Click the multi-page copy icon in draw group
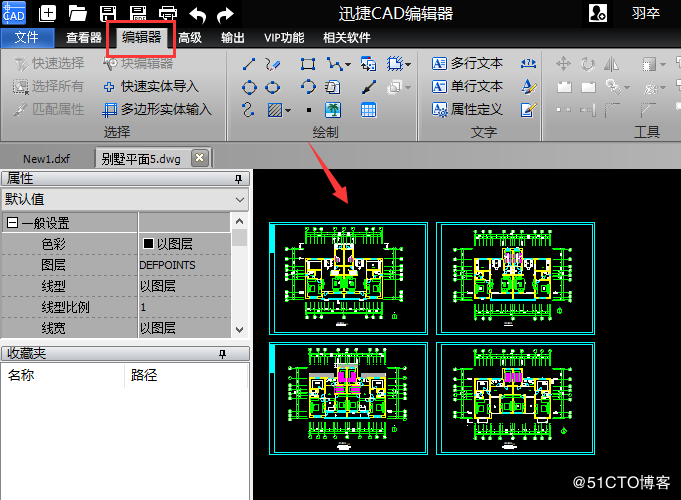Screen dimensions: 681x500 (333, 87)
